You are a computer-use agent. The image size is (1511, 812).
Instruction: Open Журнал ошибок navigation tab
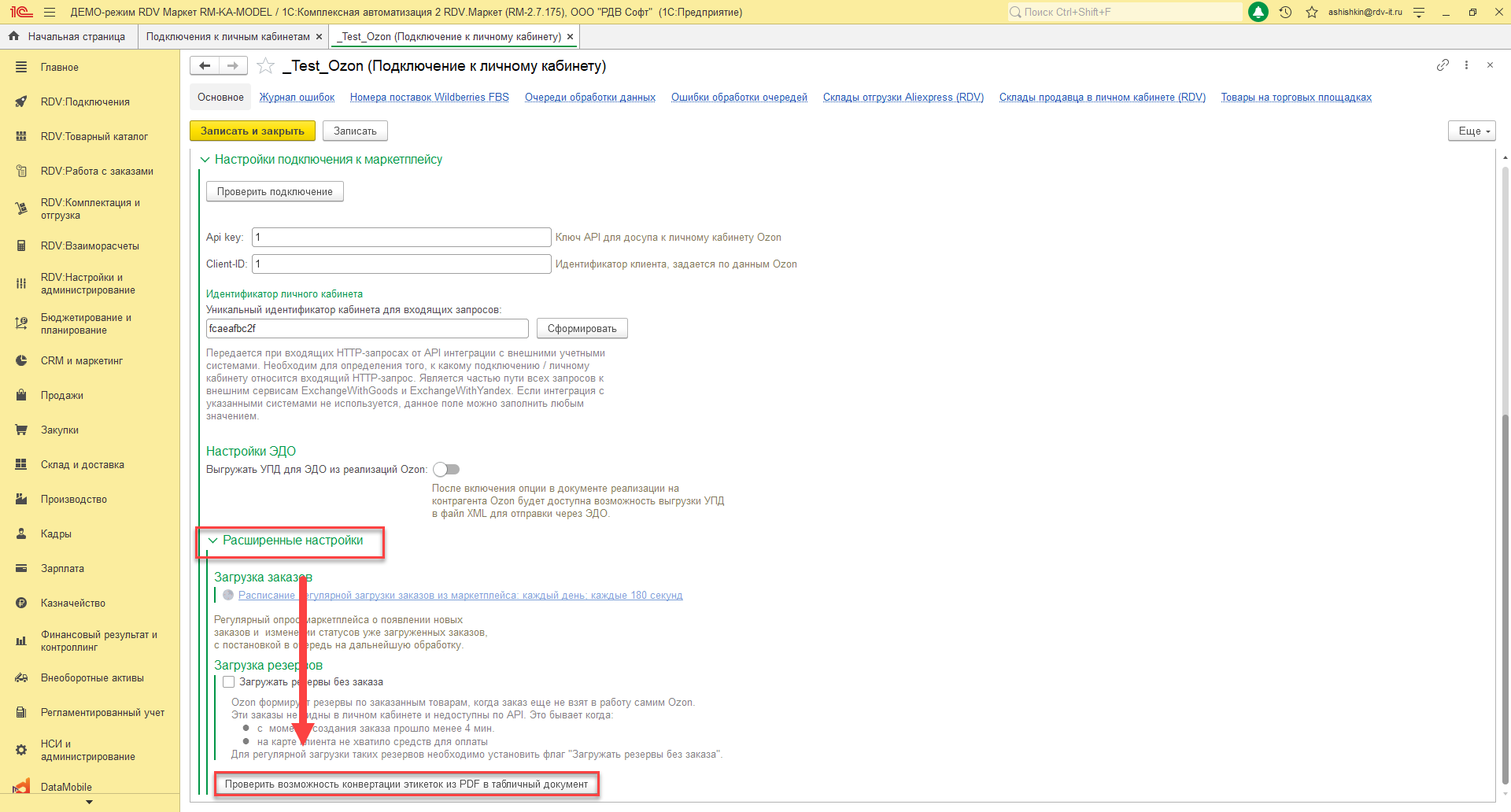(x=297, y=98)
